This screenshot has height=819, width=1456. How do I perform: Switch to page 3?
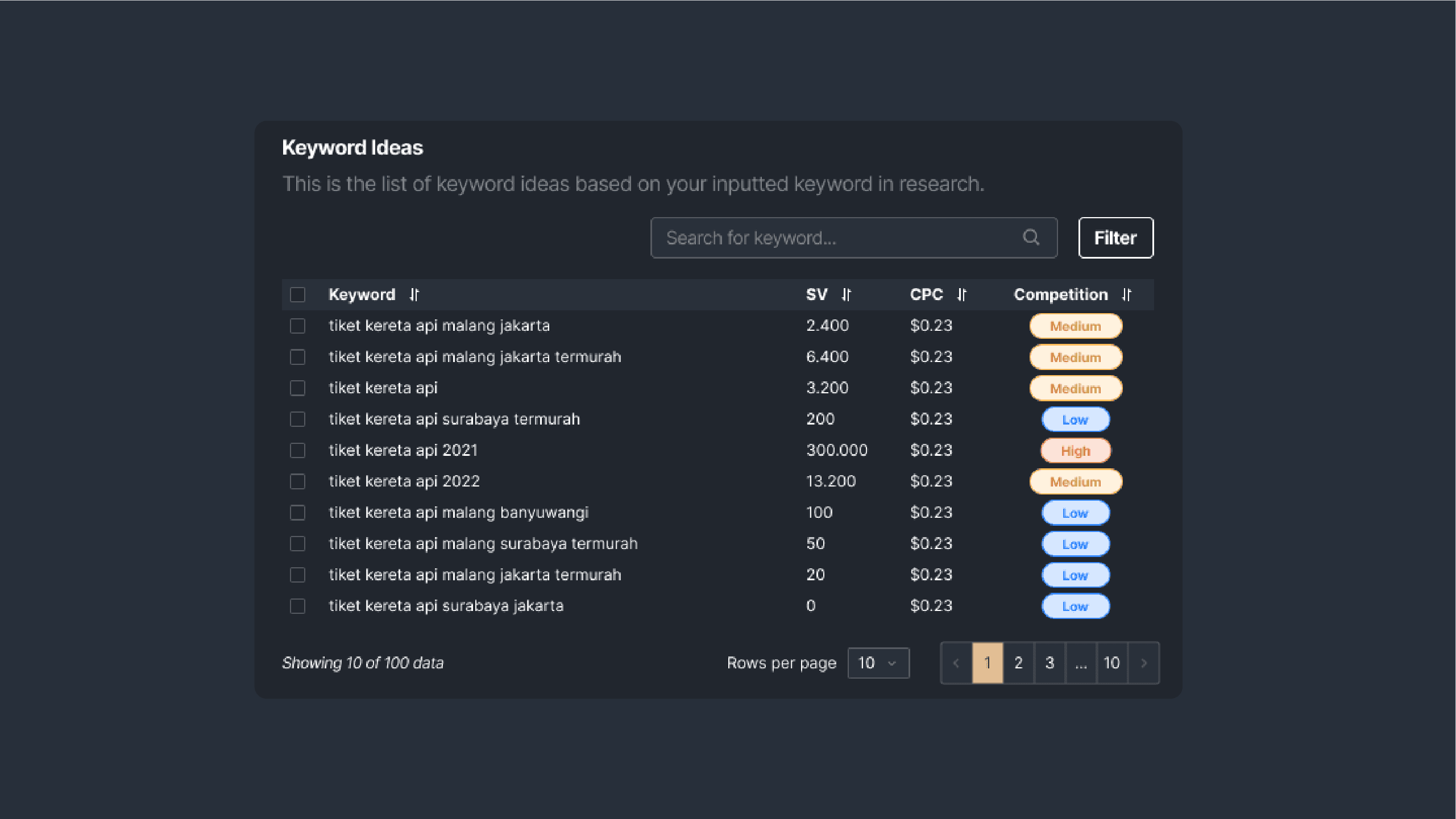(x=1050, y=663)
